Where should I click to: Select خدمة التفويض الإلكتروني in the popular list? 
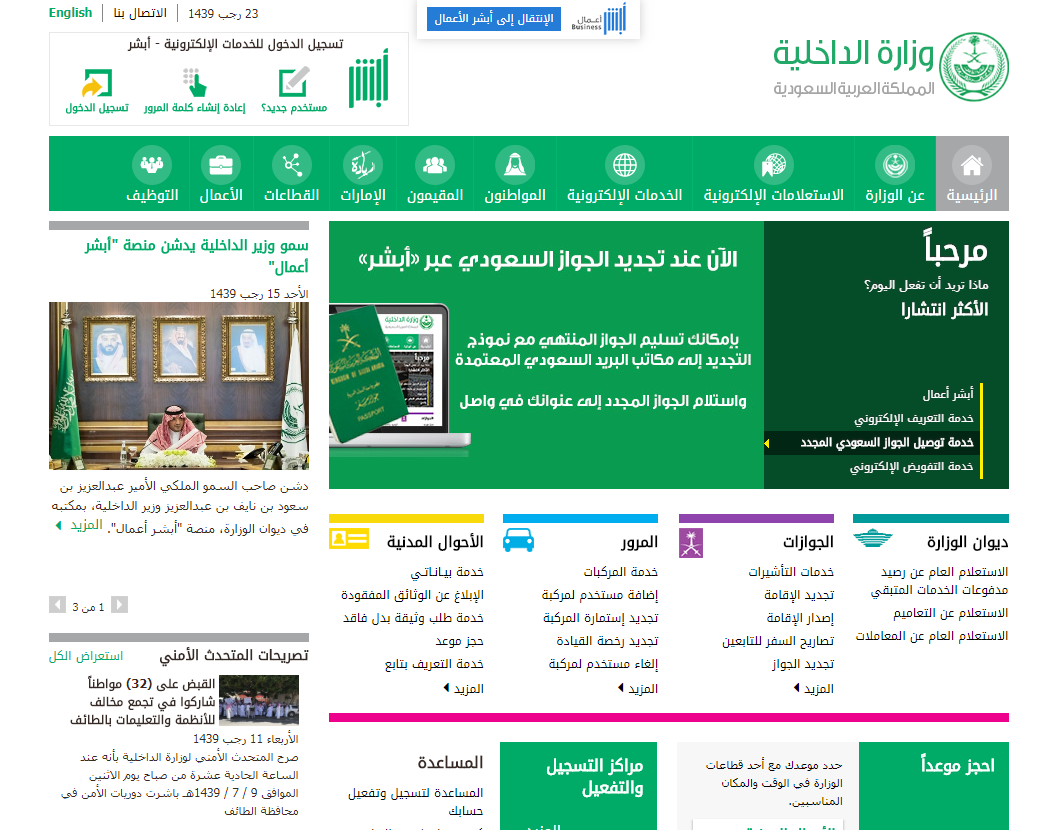click(911, 467)
